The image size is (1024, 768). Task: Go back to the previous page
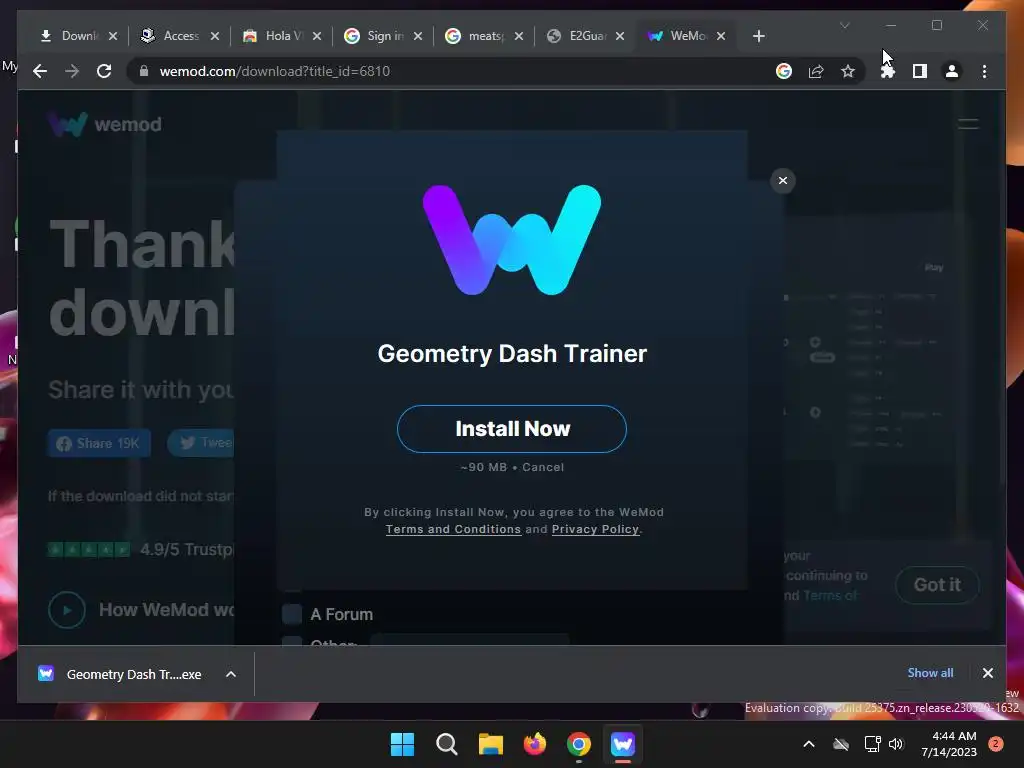40,71
